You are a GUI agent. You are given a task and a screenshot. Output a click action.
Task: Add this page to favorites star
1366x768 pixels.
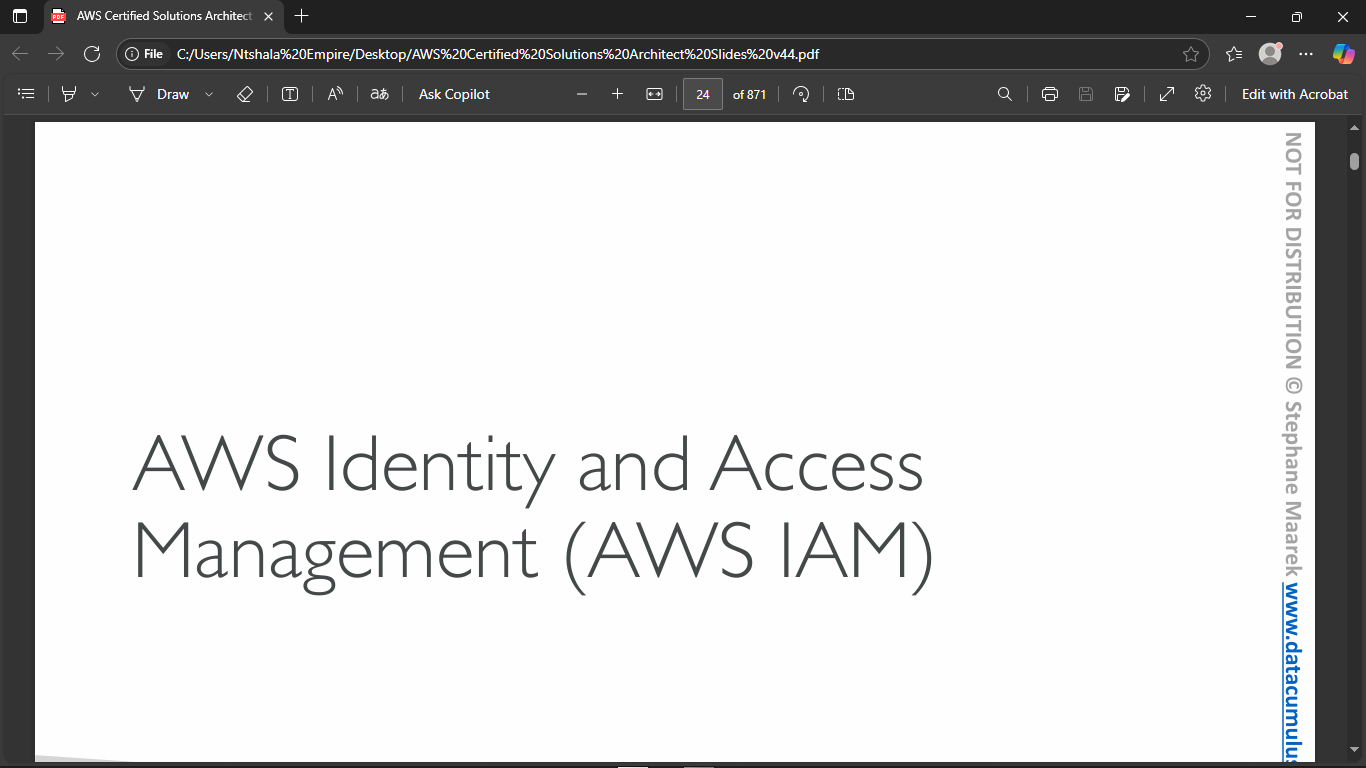1190,54
